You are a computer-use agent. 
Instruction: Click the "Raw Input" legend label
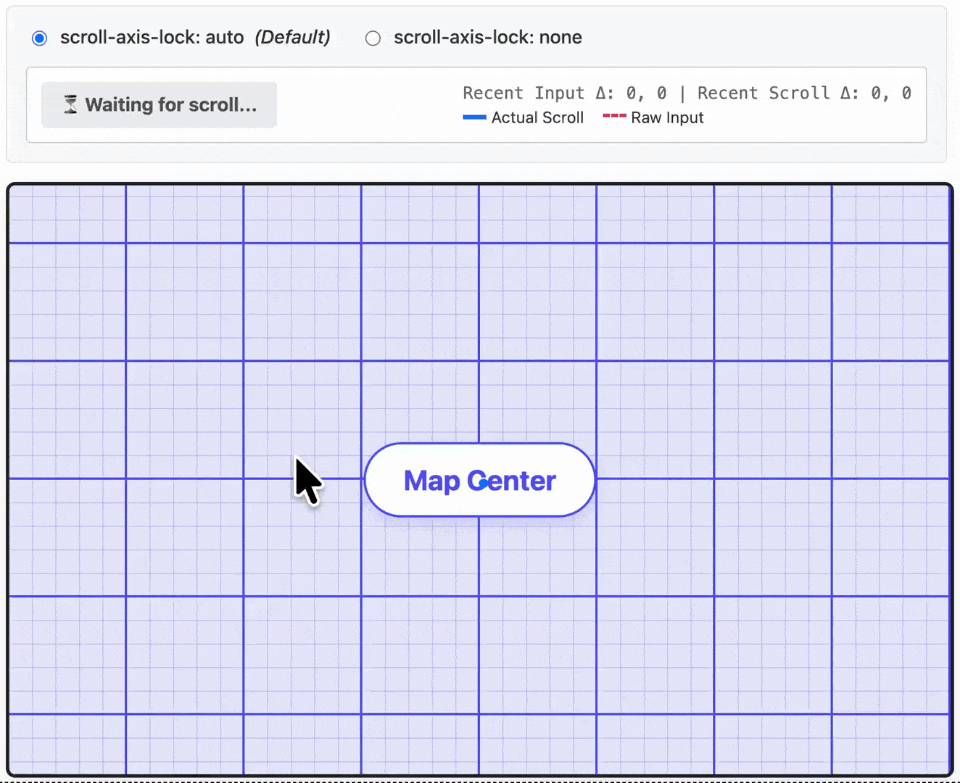coord(667,118)
